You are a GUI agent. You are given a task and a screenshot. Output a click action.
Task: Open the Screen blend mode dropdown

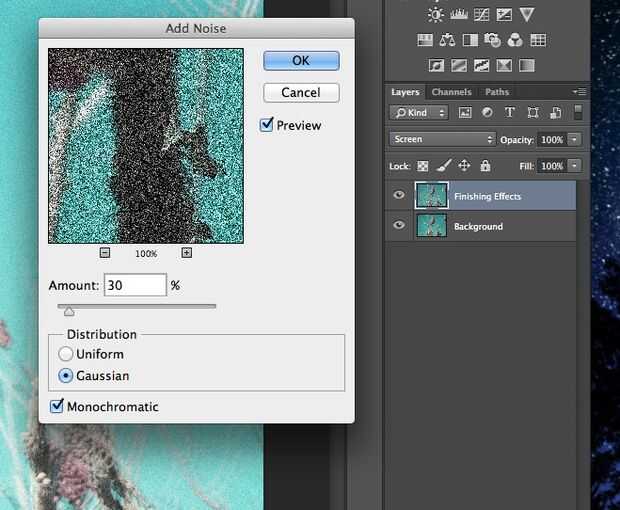(x=442, y=139)
